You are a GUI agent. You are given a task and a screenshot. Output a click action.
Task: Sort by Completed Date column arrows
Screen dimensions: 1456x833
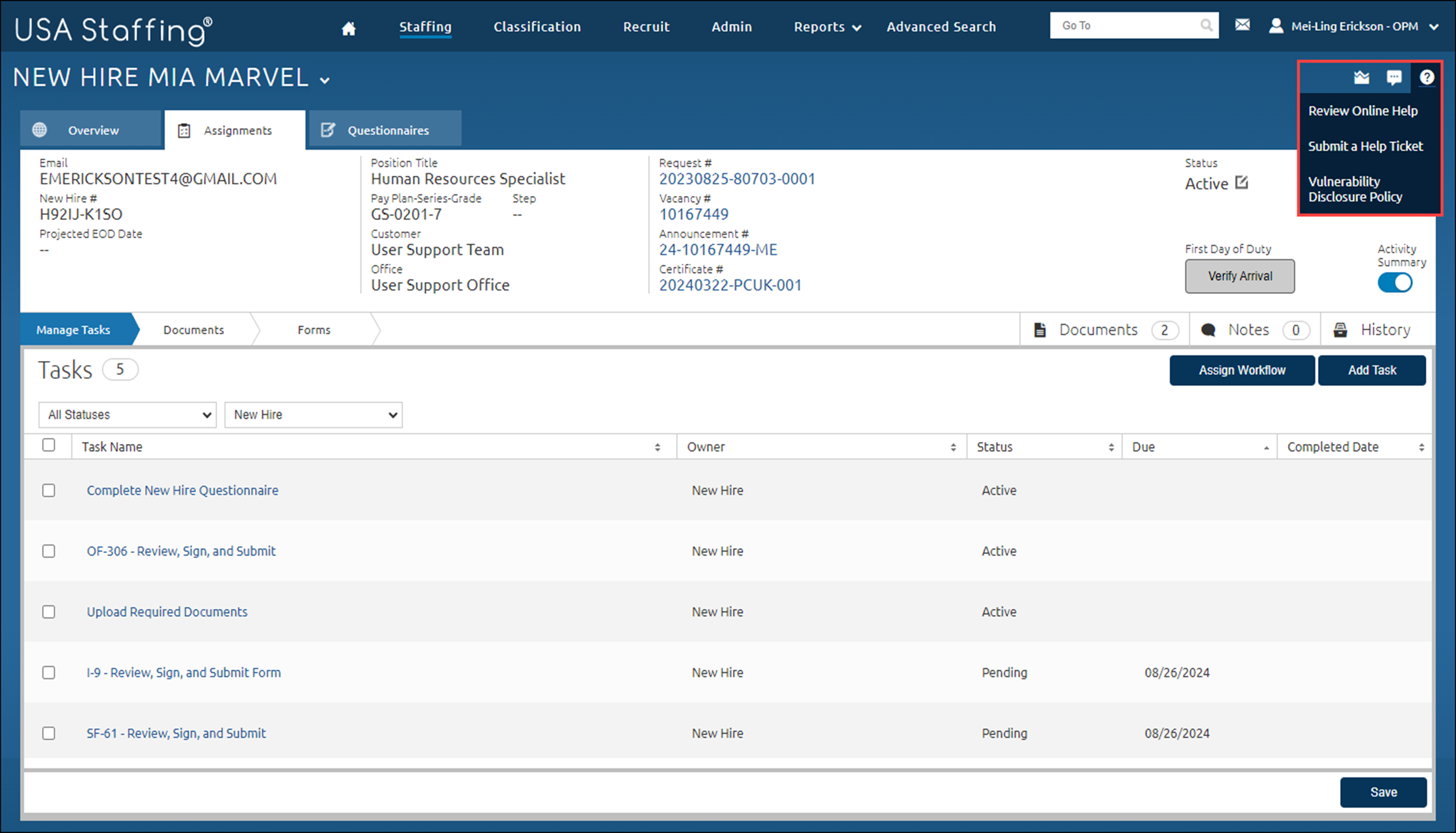[1421, 447]
